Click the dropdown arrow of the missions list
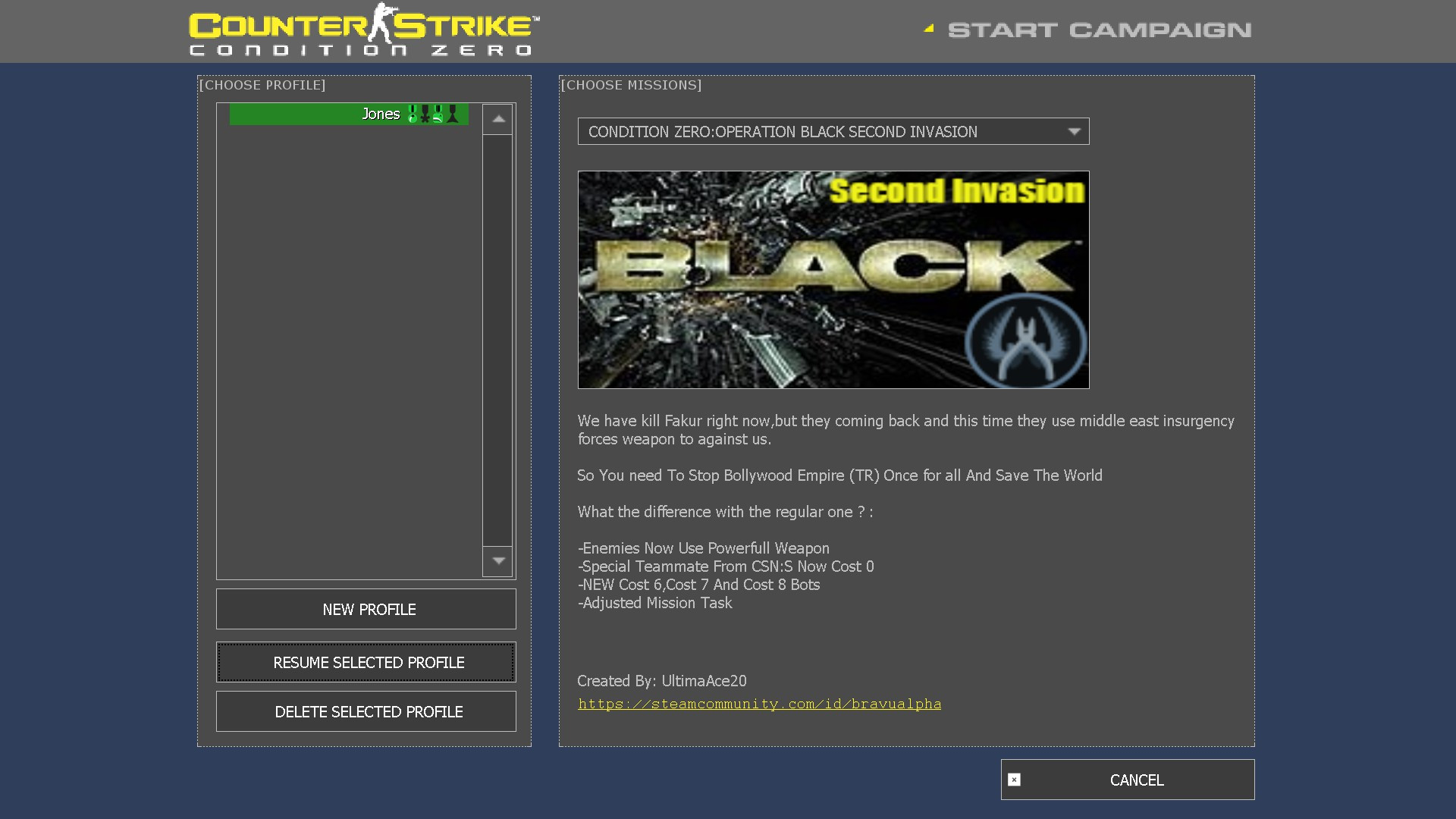This screenshot has height=819, width=1456. pyautogui.click(x=1074, y=131)
